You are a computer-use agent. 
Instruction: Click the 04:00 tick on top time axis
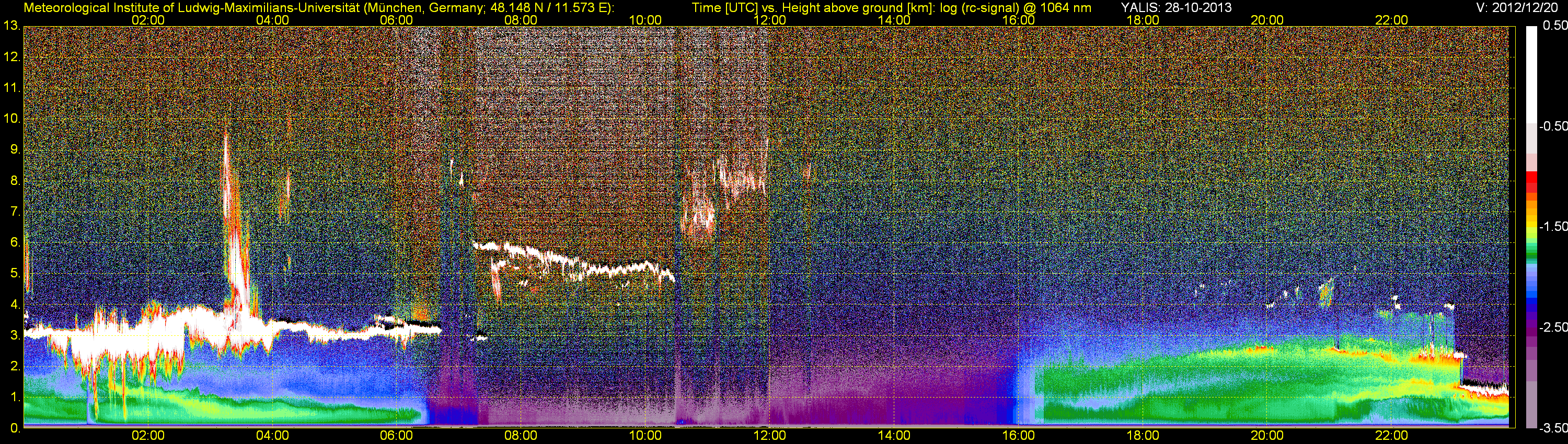pyautogui.click(x=272, y=20)
